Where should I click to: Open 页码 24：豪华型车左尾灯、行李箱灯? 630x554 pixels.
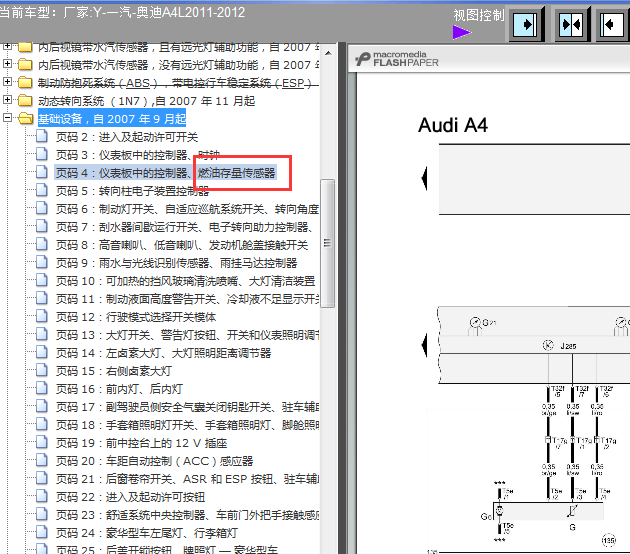pyautogui.click(x=147, y=533)
